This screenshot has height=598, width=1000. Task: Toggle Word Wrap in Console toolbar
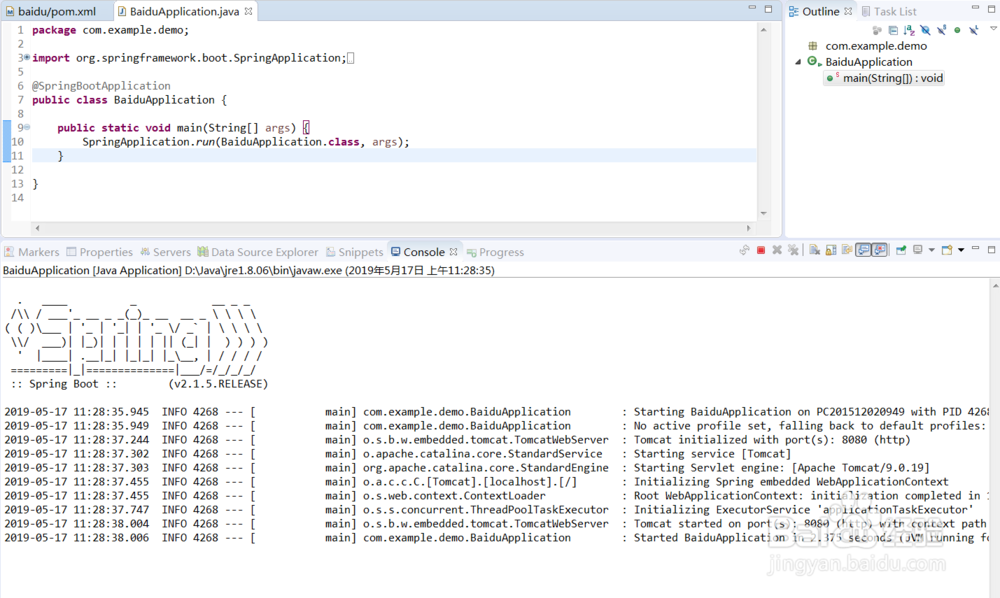[847, 249]
